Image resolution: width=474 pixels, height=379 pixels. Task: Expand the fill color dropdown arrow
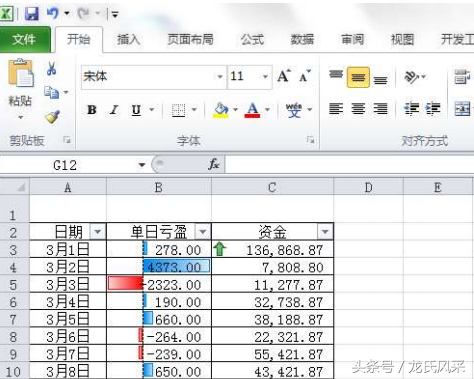click(x=235, y=109)
